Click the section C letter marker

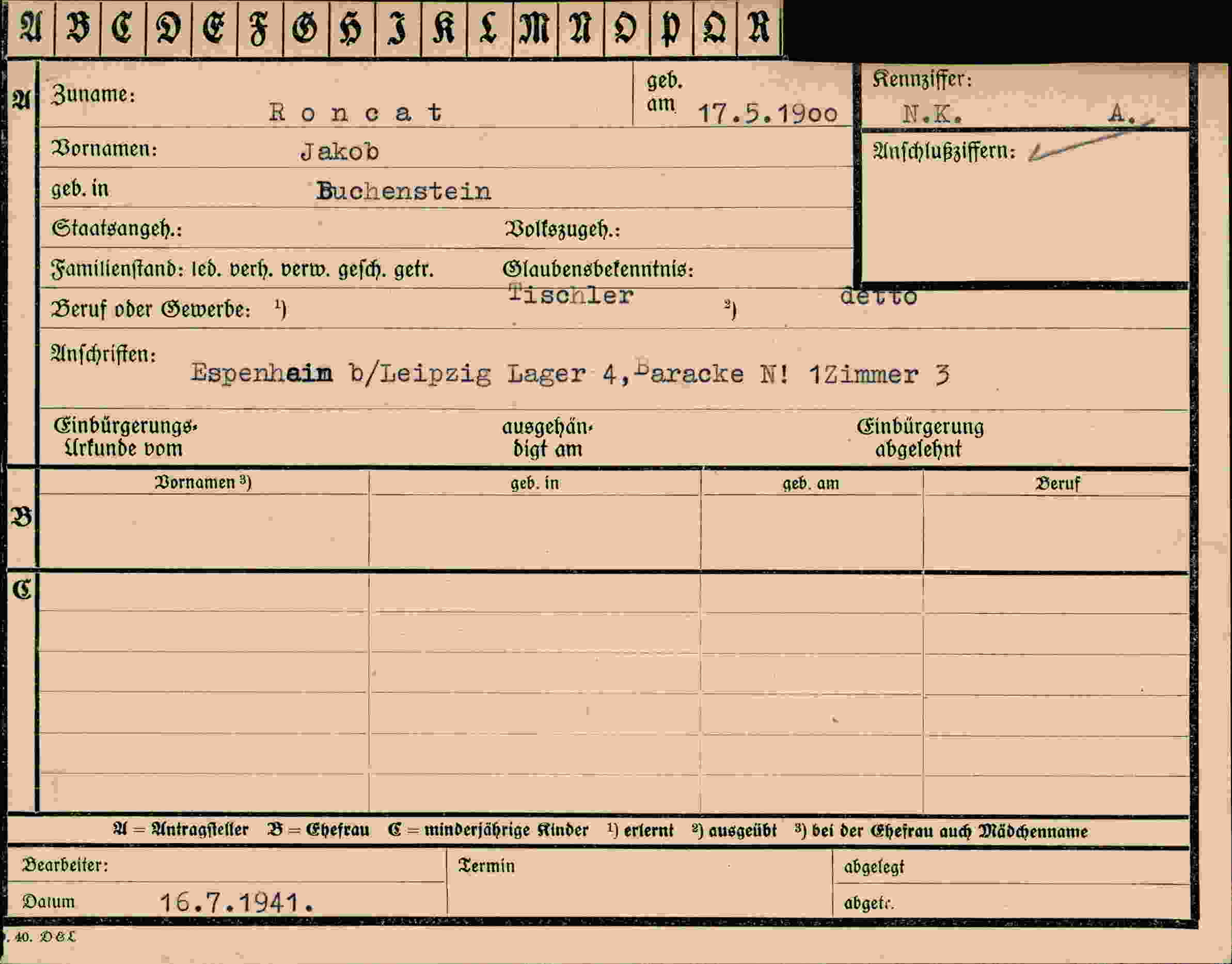[22, 588]
